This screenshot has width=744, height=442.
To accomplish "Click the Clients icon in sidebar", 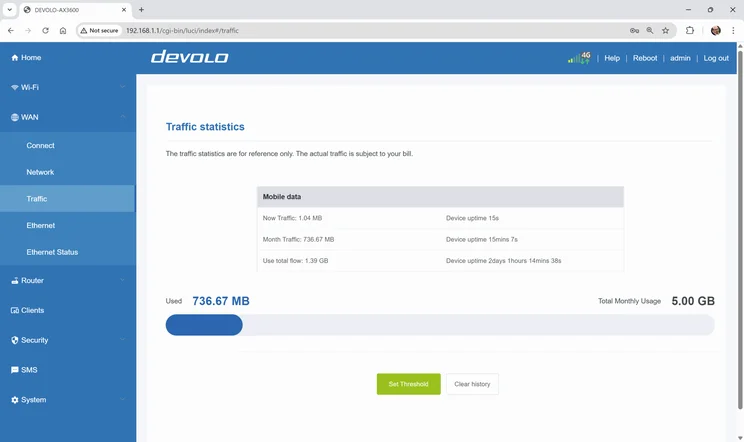I will coord(15,311).
